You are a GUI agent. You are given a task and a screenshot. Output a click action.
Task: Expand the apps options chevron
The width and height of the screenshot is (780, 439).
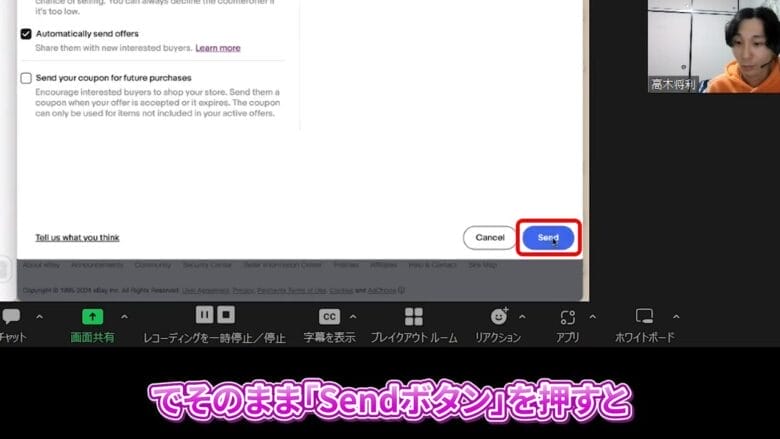pos(592,317)
